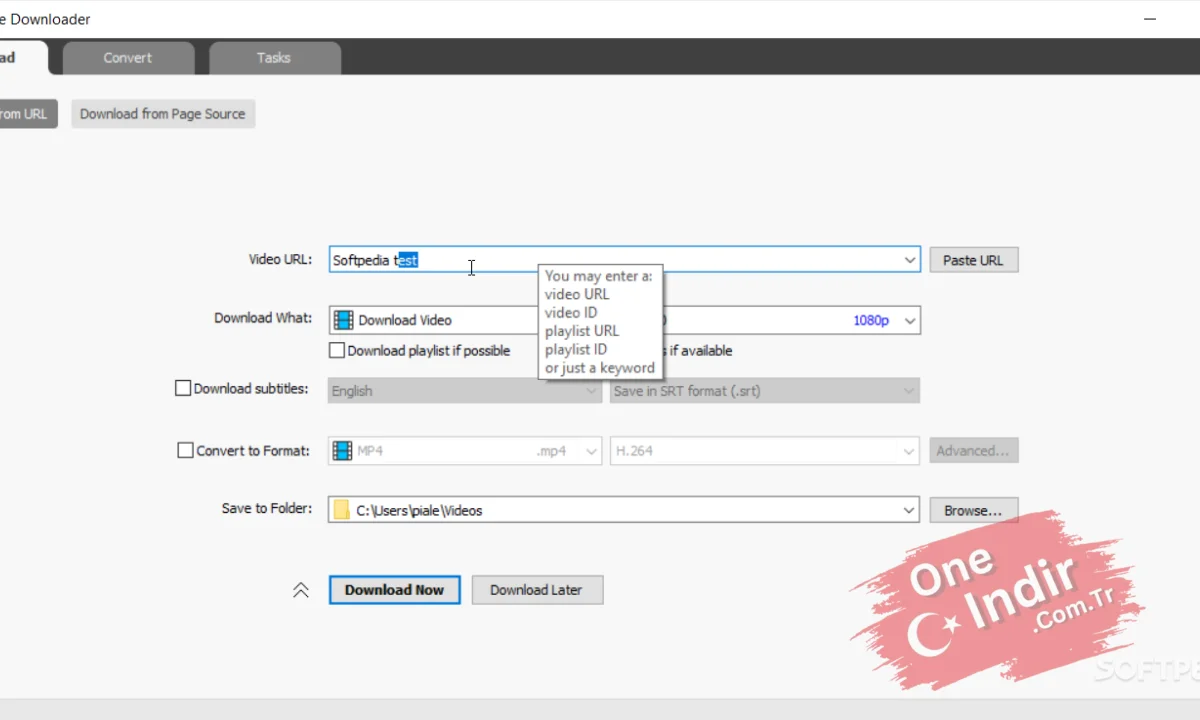The width and height of the screenshot is (1200, 720).
Task: Expand the Save to Folder dropdown
Action: 909,510
